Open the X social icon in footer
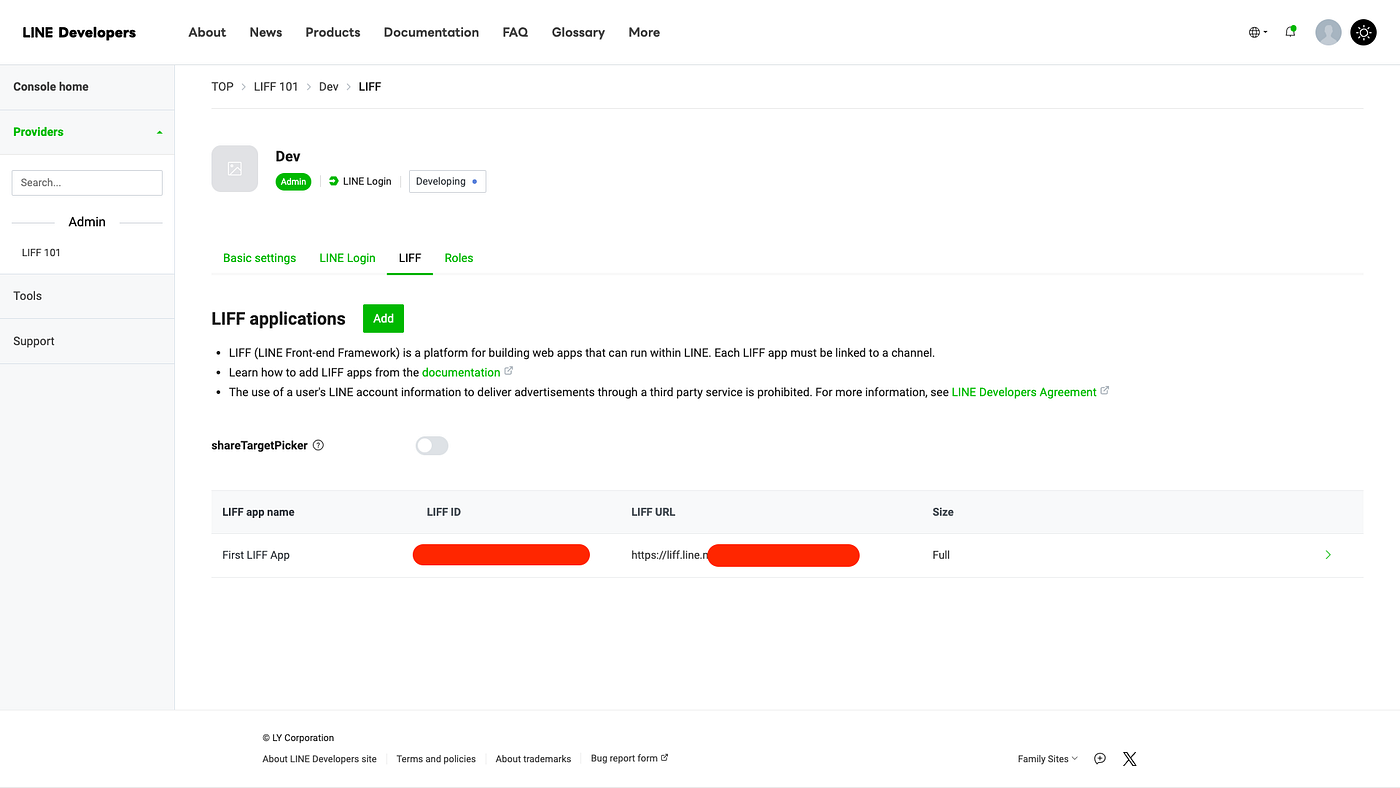Screen dimensions: 1400x788 pyautogui.click(x=1130, y=759)
